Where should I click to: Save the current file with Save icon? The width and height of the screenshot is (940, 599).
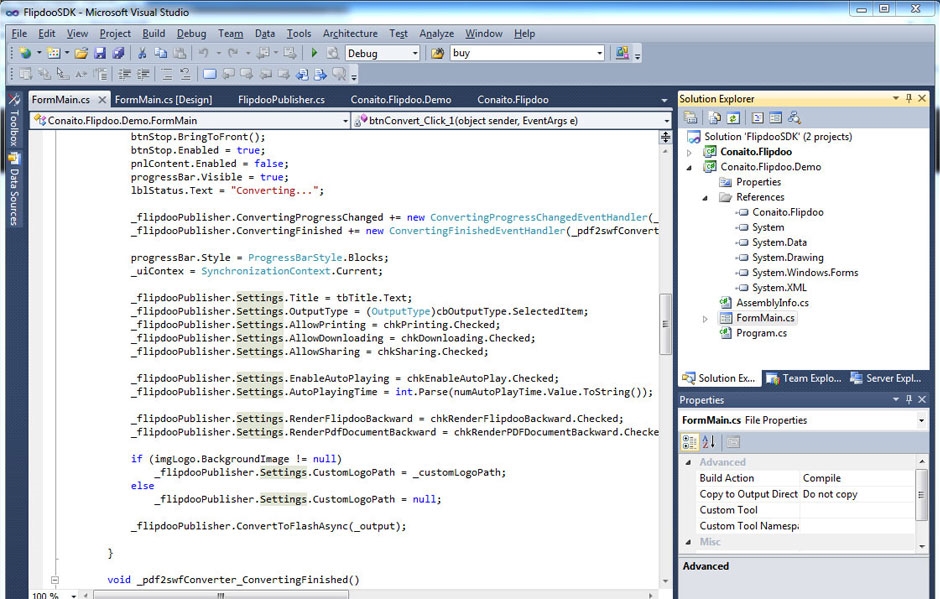coord(100,53)
